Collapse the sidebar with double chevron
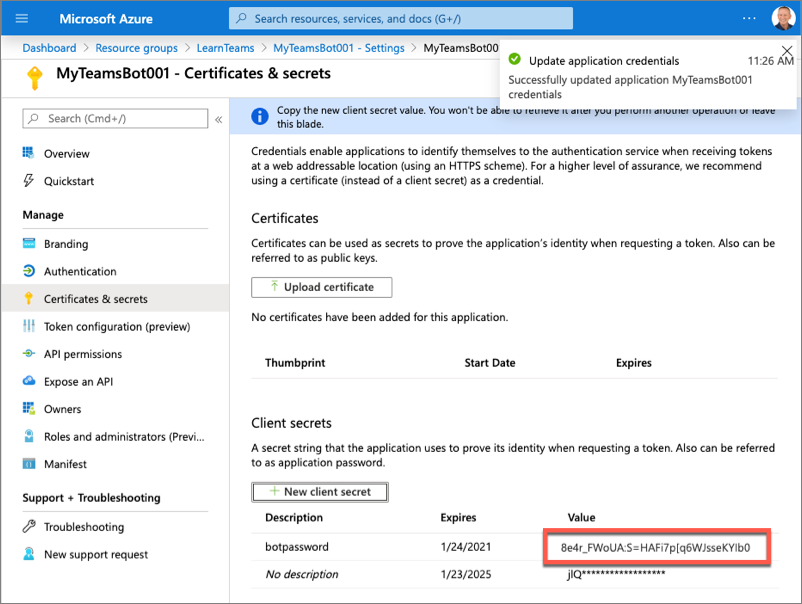Viewport: 802px width, 604px height. (218, 119)
